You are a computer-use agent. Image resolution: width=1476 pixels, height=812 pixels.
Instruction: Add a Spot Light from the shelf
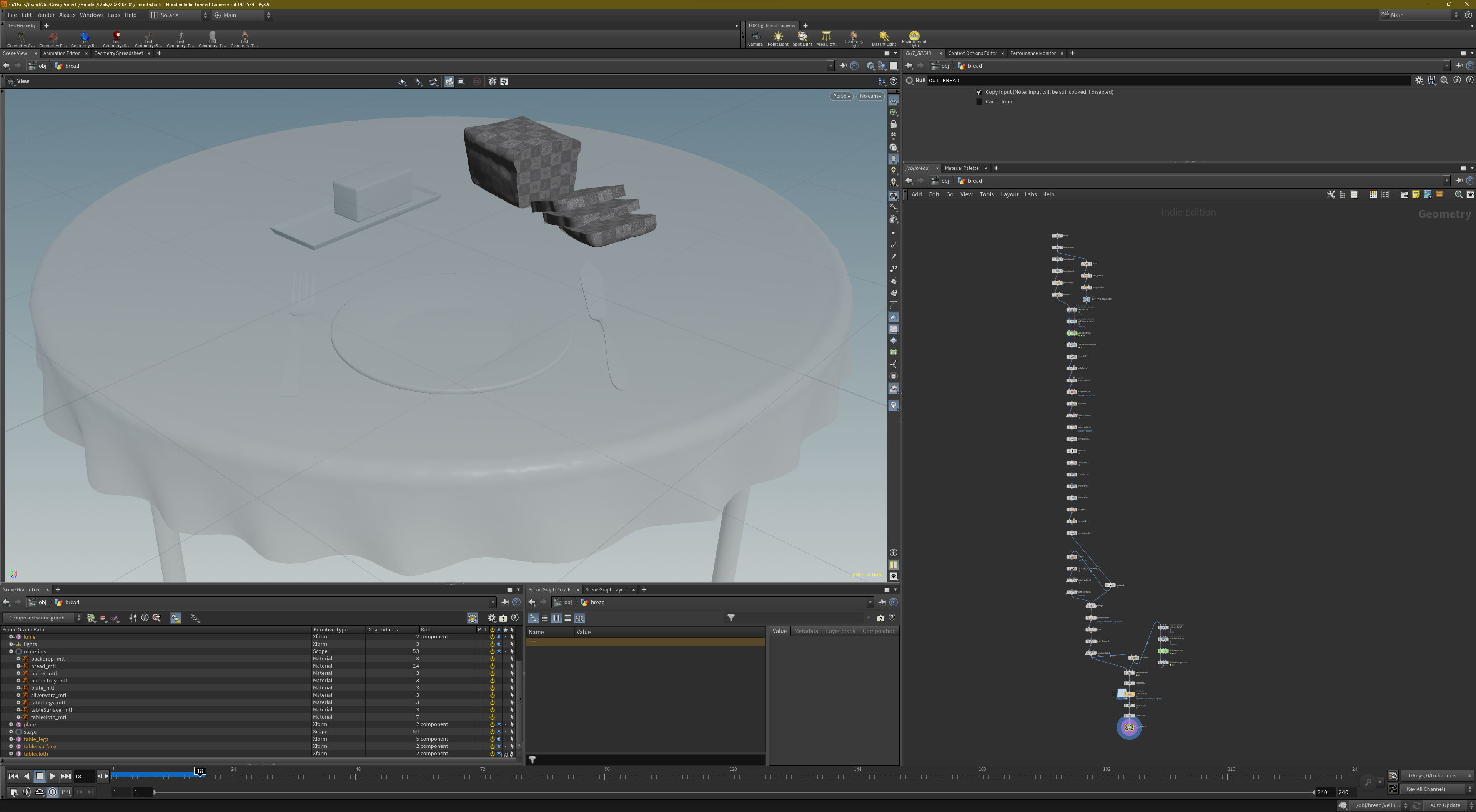point(802,39)
